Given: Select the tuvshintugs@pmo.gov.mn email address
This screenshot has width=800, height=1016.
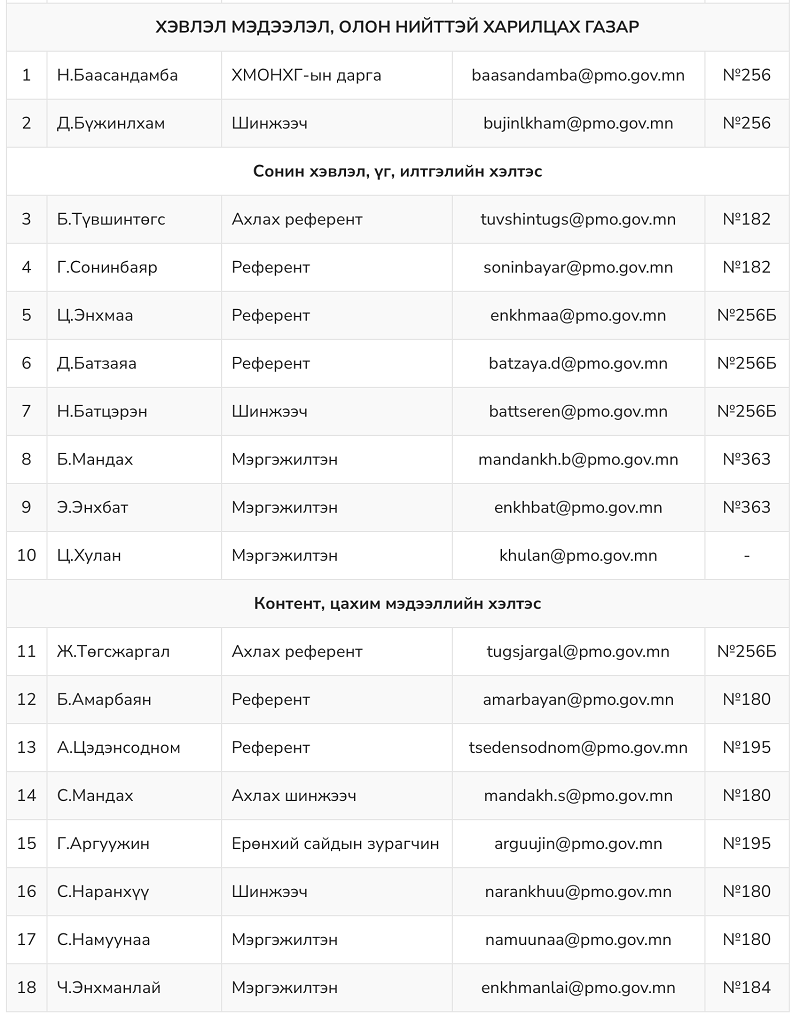Looking at the screenshot, I should (x=578, y=219).
